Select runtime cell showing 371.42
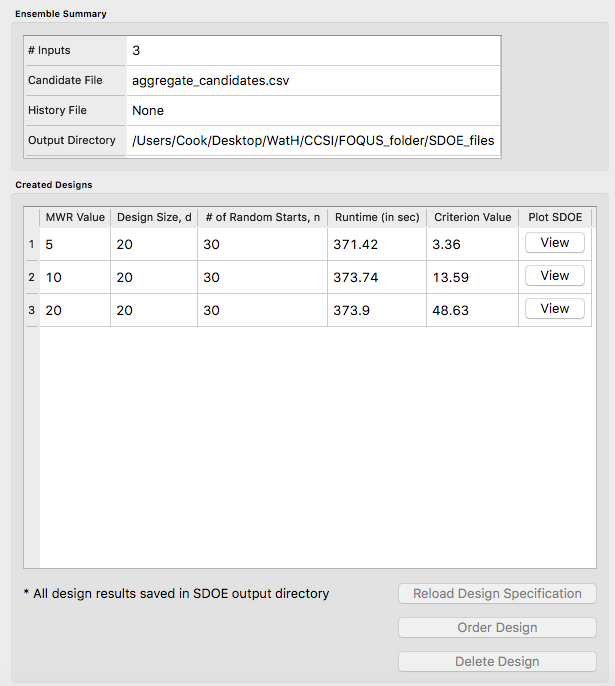Viewport: 615px width, 686px height. pos(377,244)
